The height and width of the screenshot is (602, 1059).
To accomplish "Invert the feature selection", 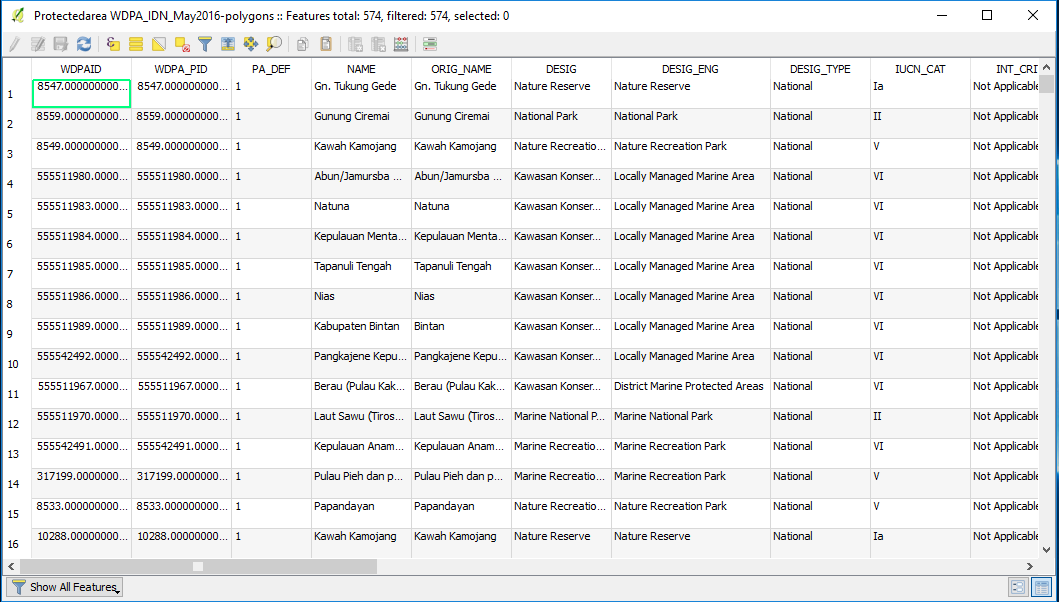I will point(159,45).
